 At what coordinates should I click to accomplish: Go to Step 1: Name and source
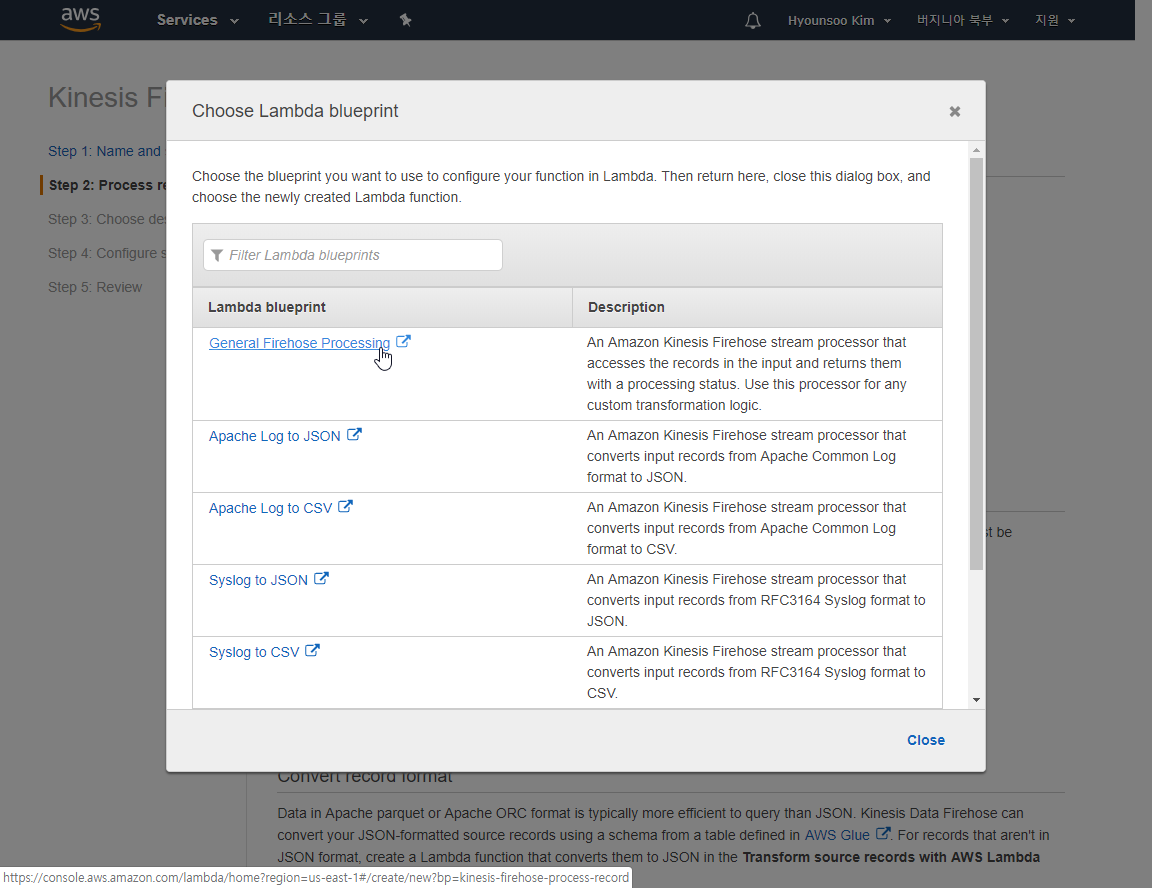[x=107, y=151]
